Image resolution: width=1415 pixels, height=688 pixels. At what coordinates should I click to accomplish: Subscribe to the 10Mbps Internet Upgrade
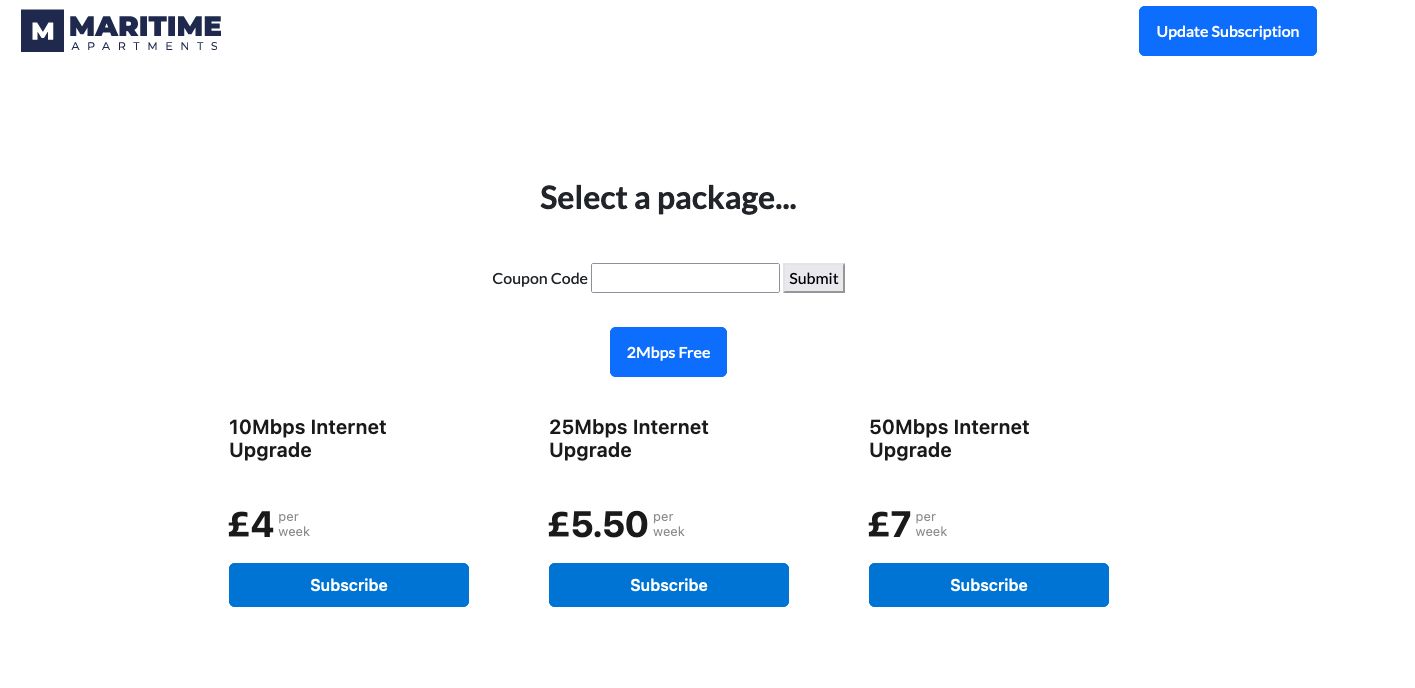coord(348,585)
